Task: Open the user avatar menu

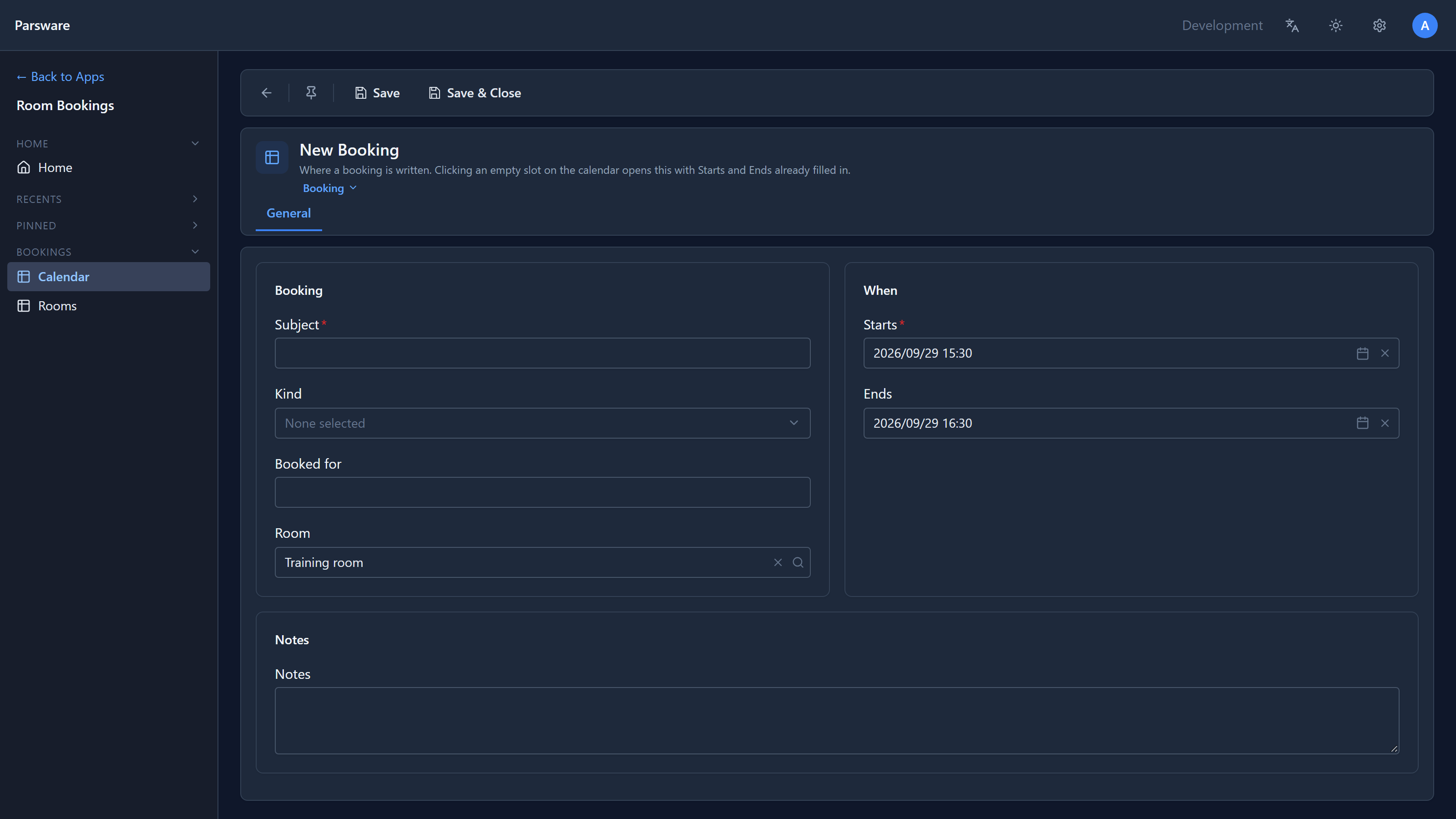Action: (1424, 25)
